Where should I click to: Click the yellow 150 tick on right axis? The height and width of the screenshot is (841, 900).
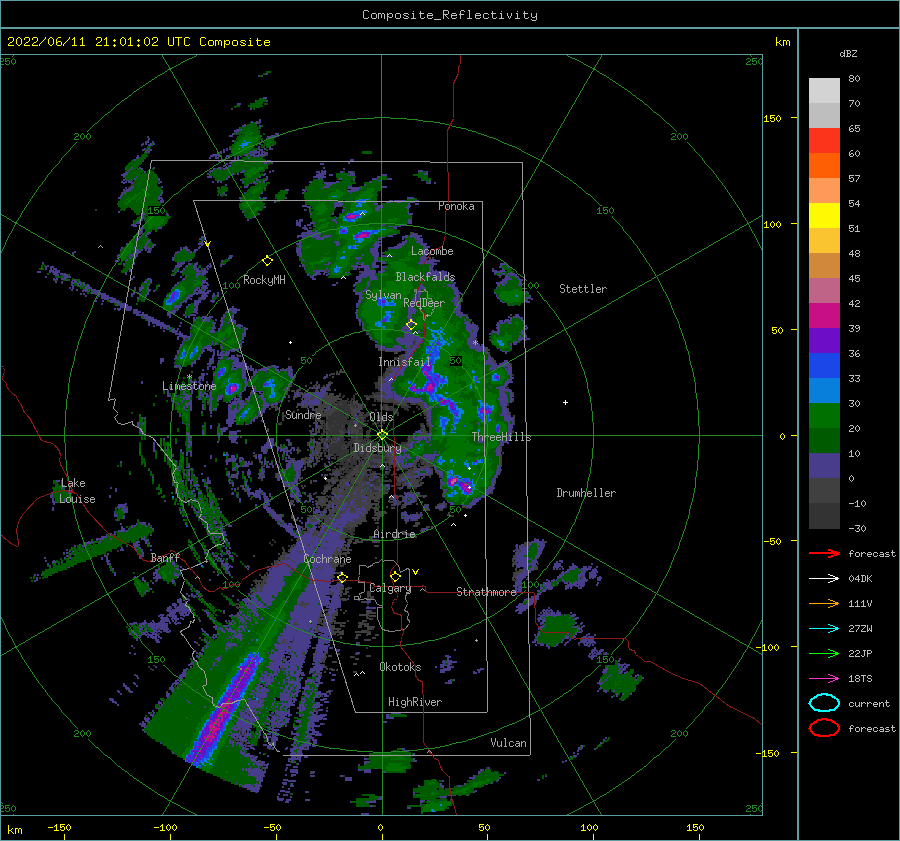click(x=772, y=118)
